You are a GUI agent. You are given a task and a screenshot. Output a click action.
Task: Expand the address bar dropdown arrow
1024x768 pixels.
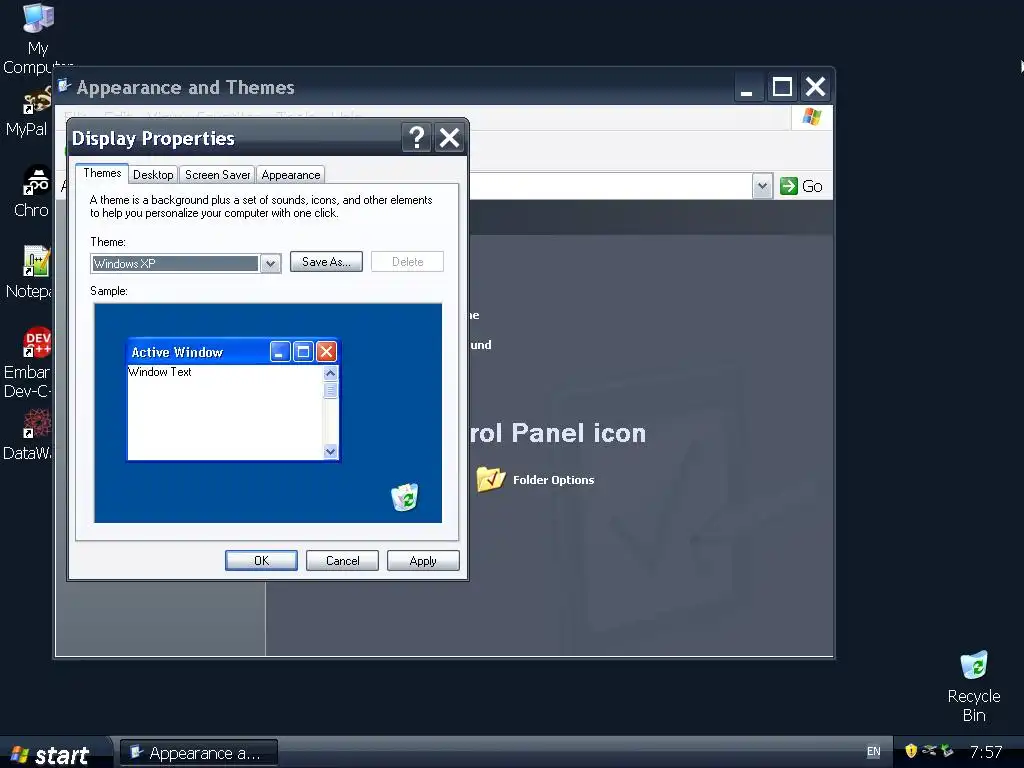coord(762,186)
